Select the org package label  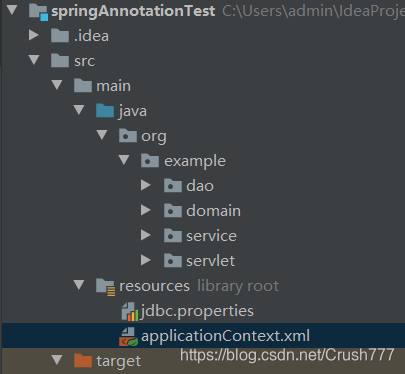(154, 136)
